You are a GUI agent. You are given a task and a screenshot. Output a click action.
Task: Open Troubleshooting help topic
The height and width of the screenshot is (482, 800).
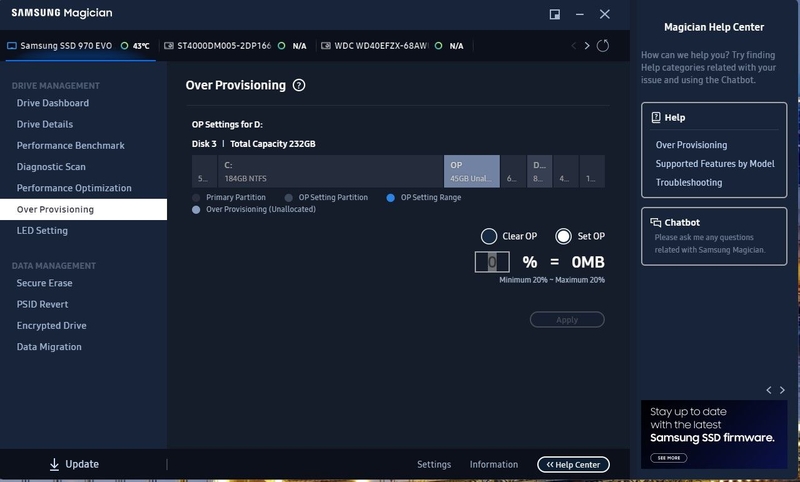[x=689, y=183]
